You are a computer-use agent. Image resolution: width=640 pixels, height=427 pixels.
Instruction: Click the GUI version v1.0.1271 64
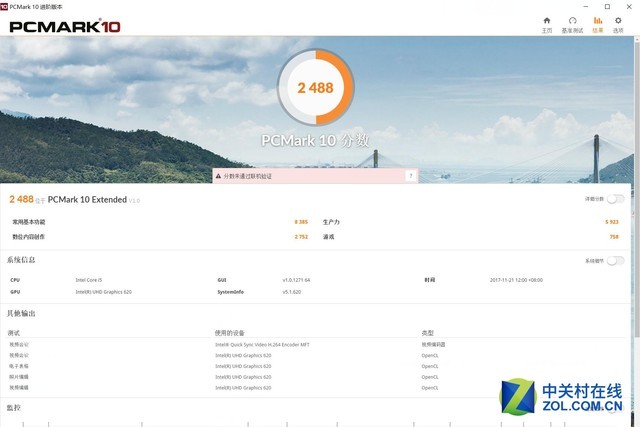(x=296, y=280)
